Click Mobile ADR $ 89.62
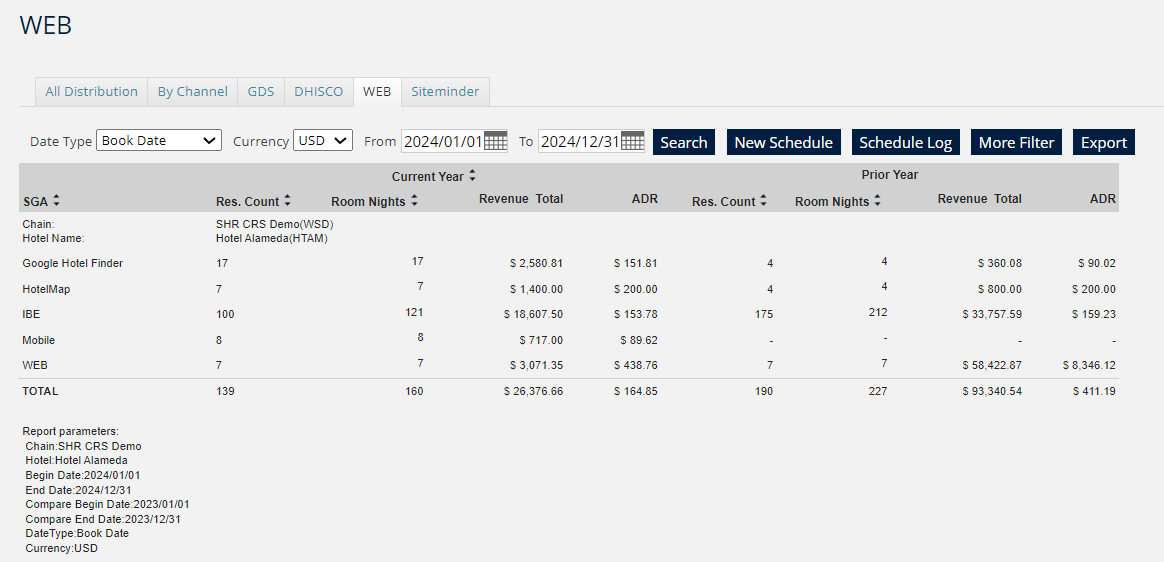This screenshot has width=1164, height=562. pos(638,340)
